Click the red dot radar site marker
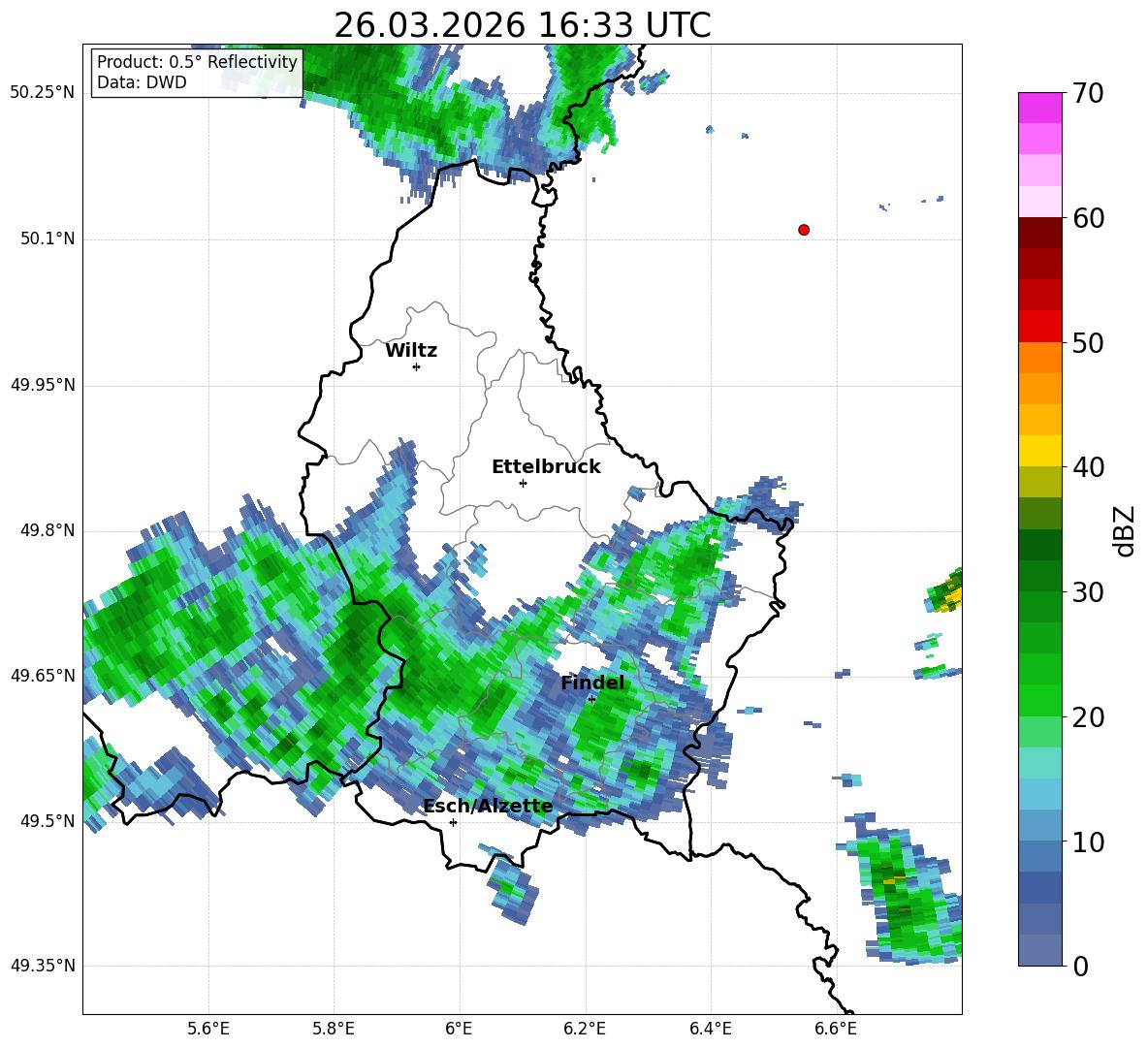Screen dimensions: 1148x1048 (x=804, y=230)
